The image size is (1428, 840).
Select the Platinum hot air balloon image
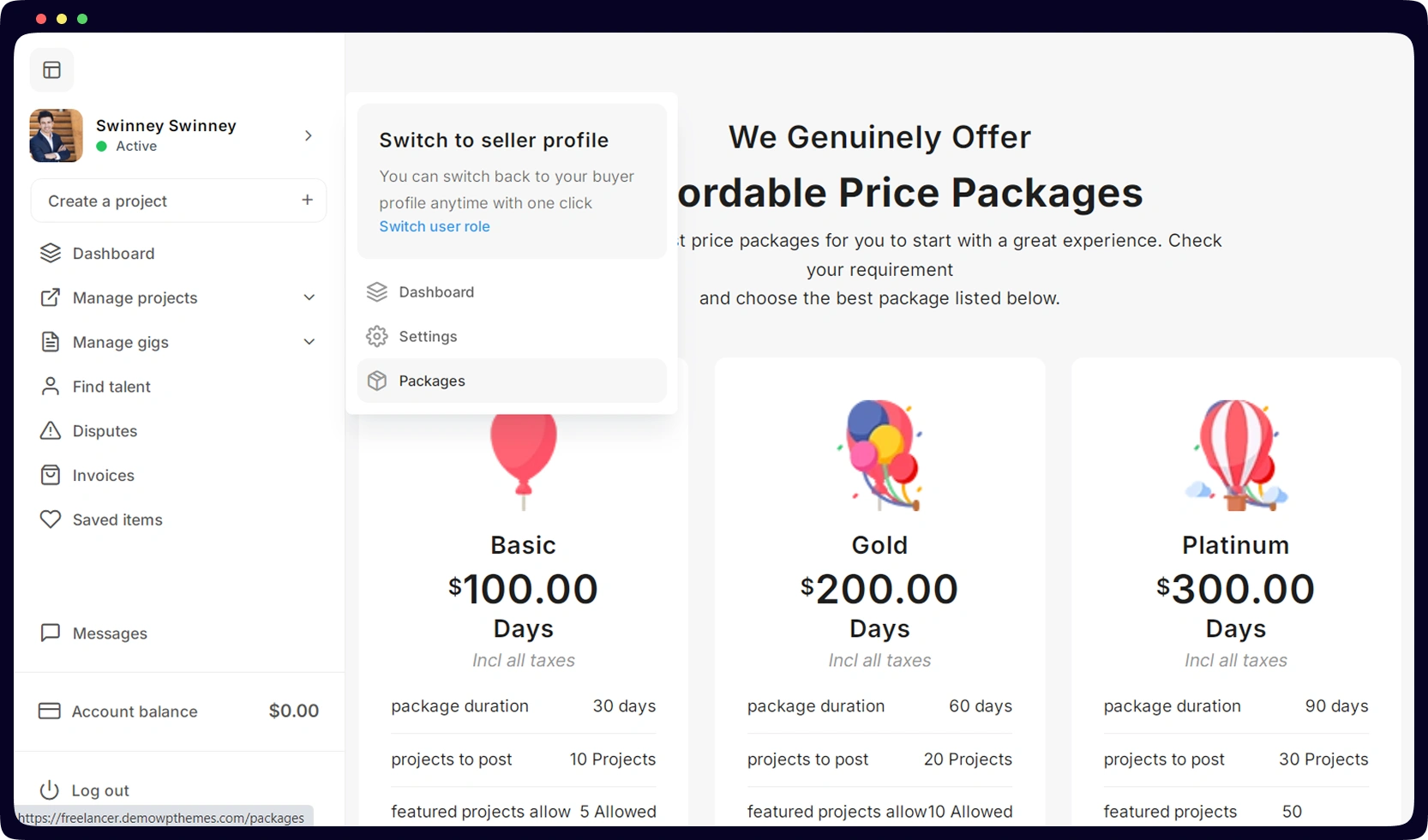[x=1236, y=455]
